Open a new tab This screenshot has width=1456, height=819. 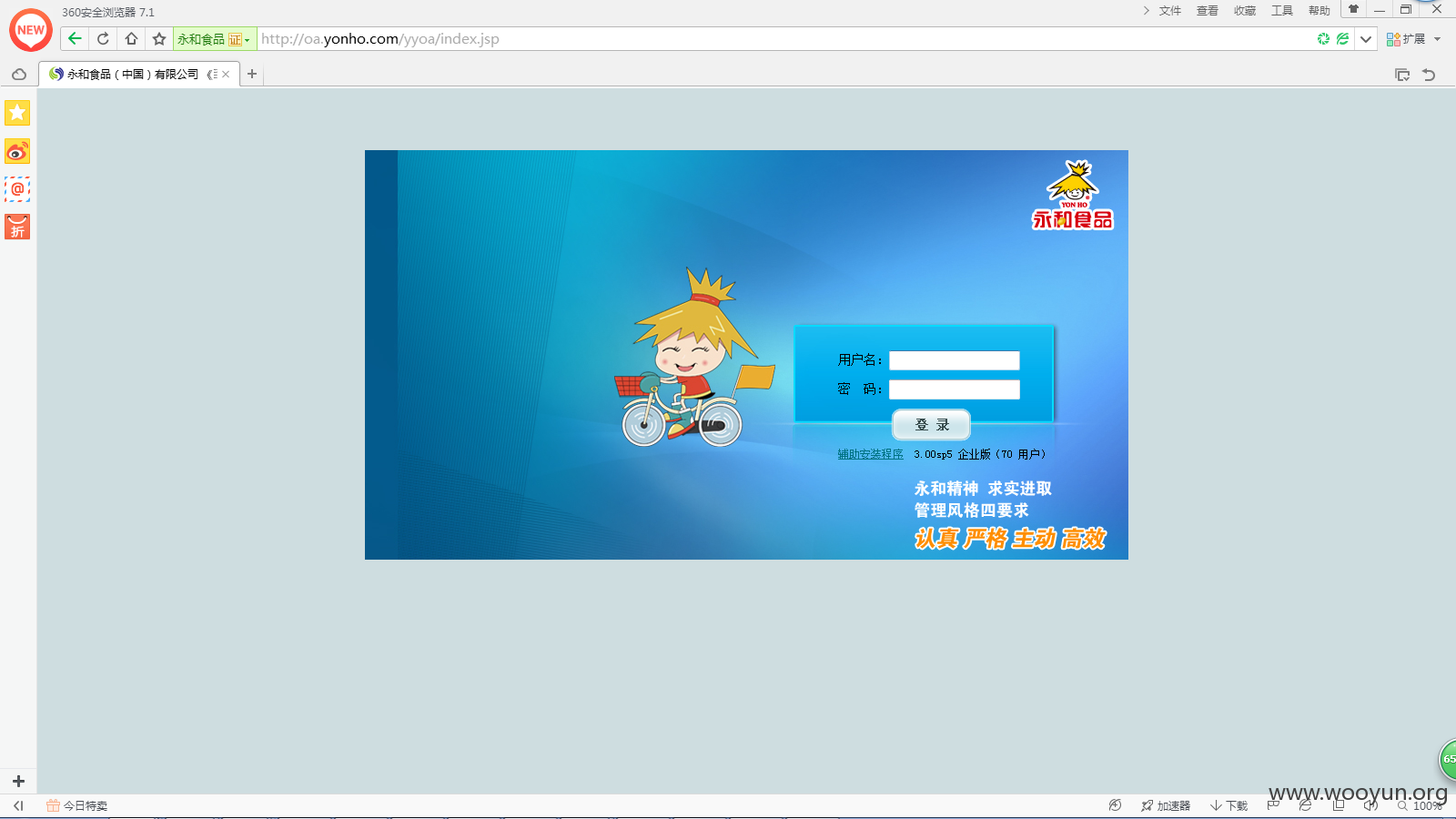click(252, 75)
